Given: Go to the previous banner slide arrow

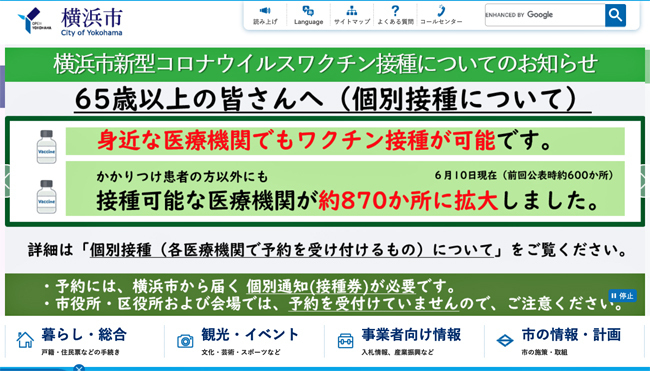Looking at the screenshot, I should [x=7, y=181].
